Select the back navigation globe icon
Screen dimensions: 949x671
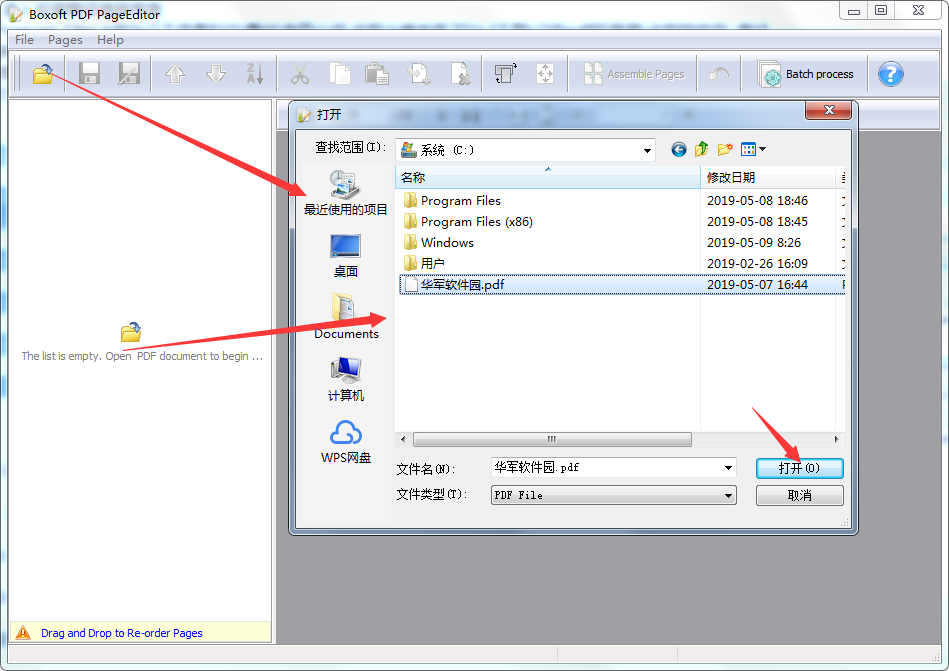coord(678,148)
